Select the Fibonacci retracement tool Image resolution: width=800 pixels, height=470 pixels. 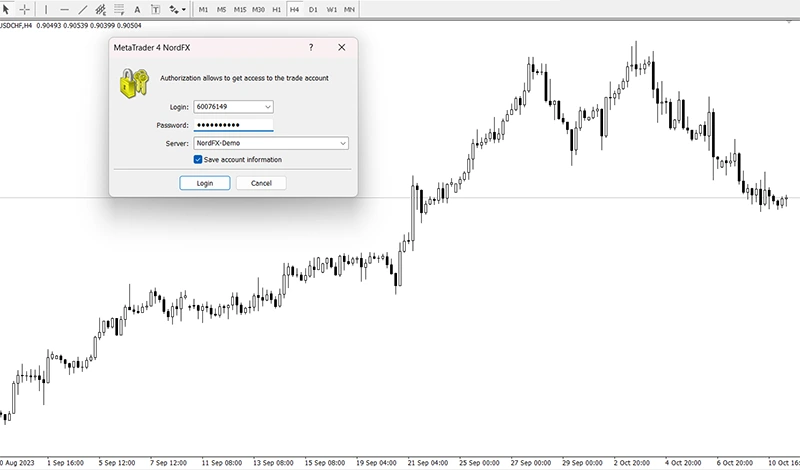coord(119,9)
